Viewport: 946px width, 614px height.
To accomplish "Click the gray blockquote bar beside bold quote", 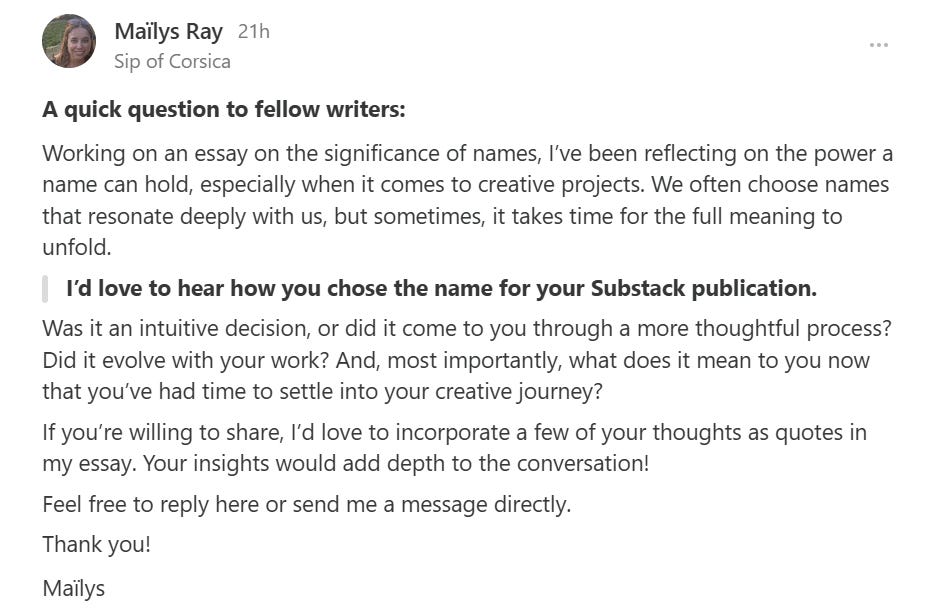I will pos(45,288).
